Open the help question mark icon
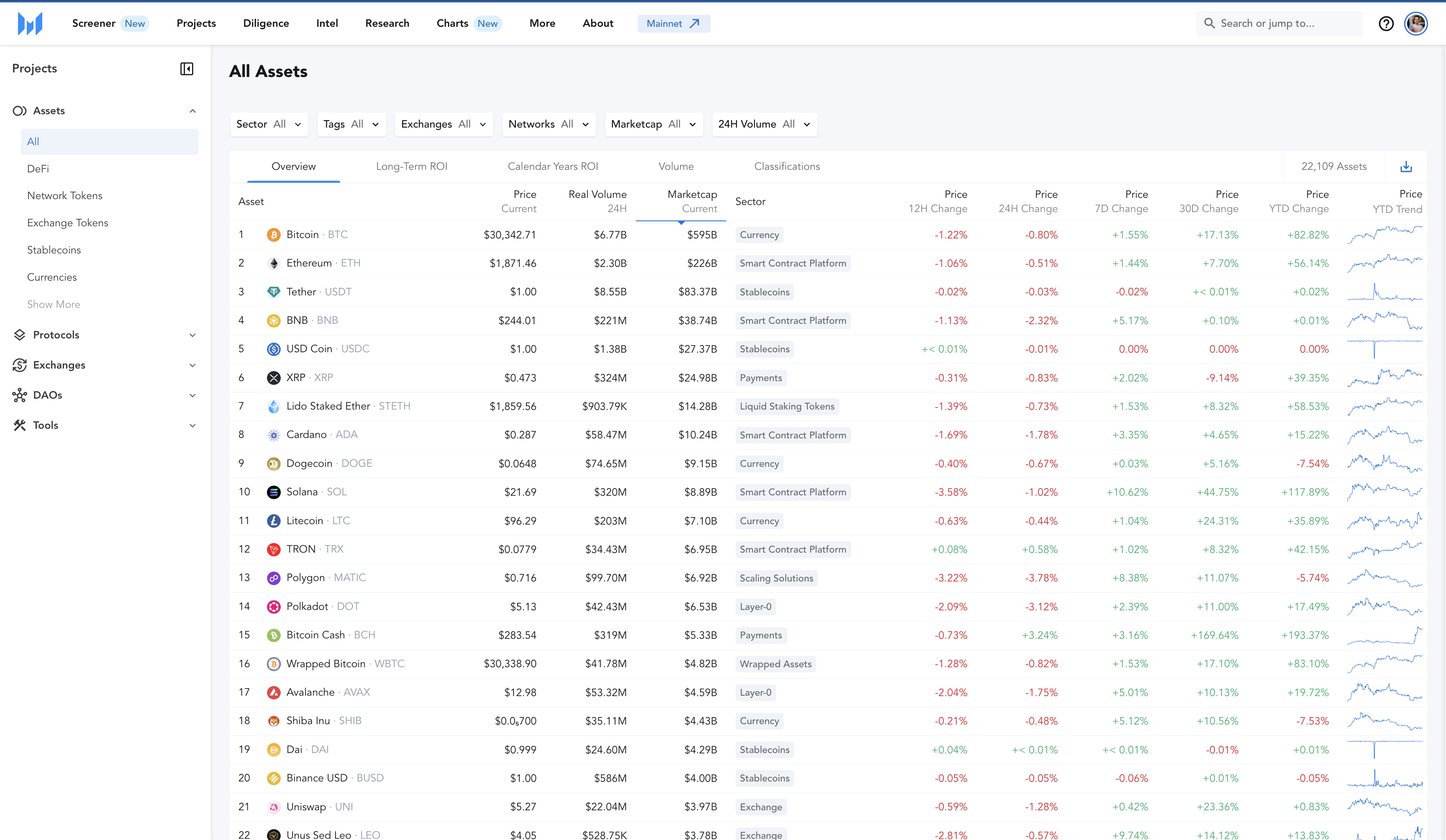Screen dimensions: 1446x840 click(1386, 23)
